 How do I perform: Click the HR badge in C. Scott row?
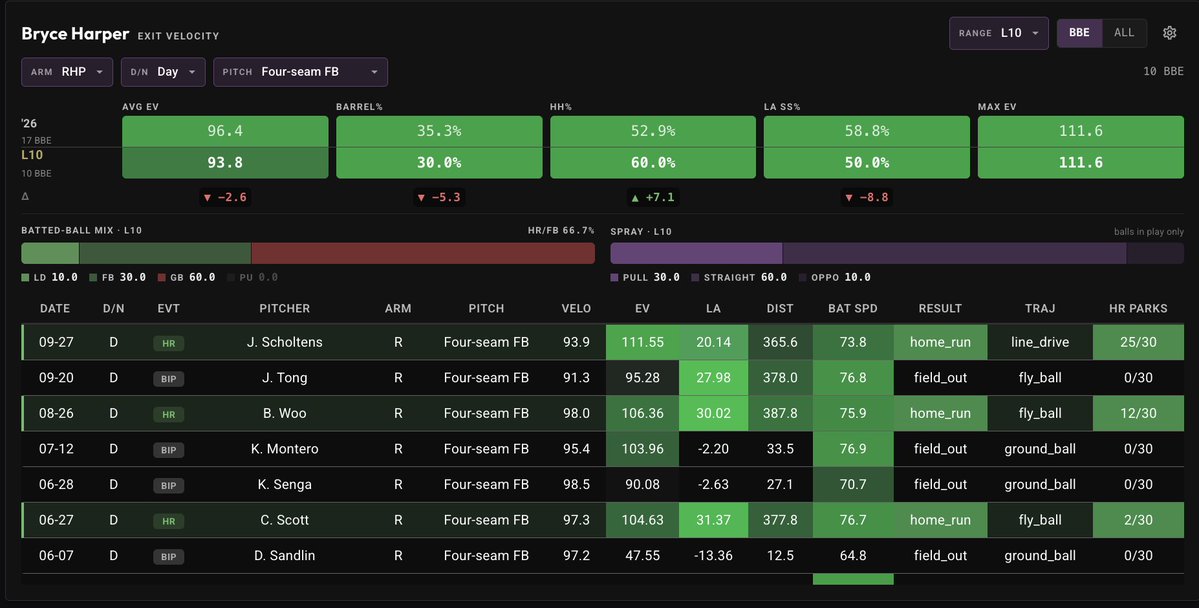click(168, 521)
